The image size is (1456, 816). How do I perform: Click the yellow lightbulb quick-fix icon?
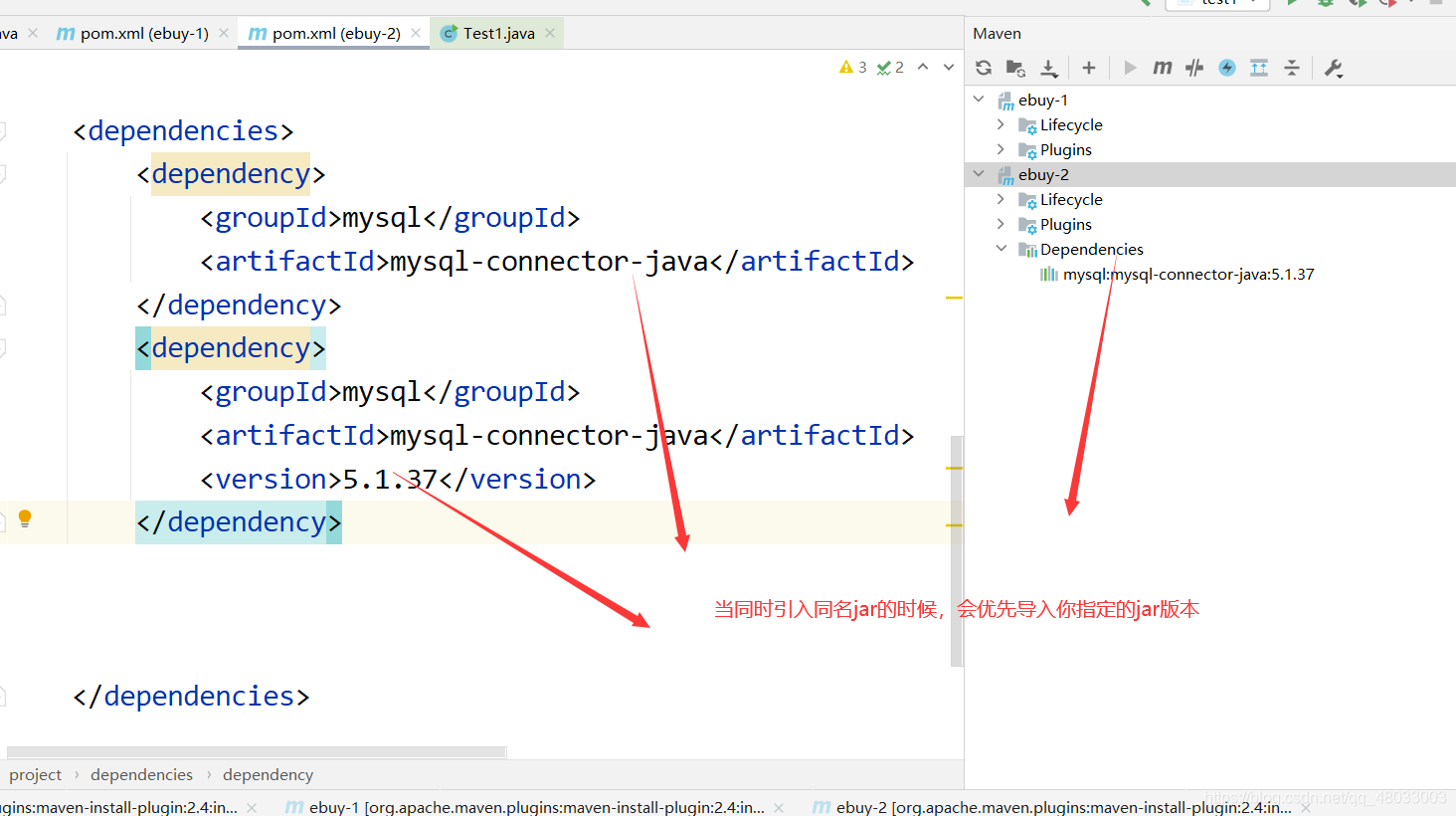25,518
